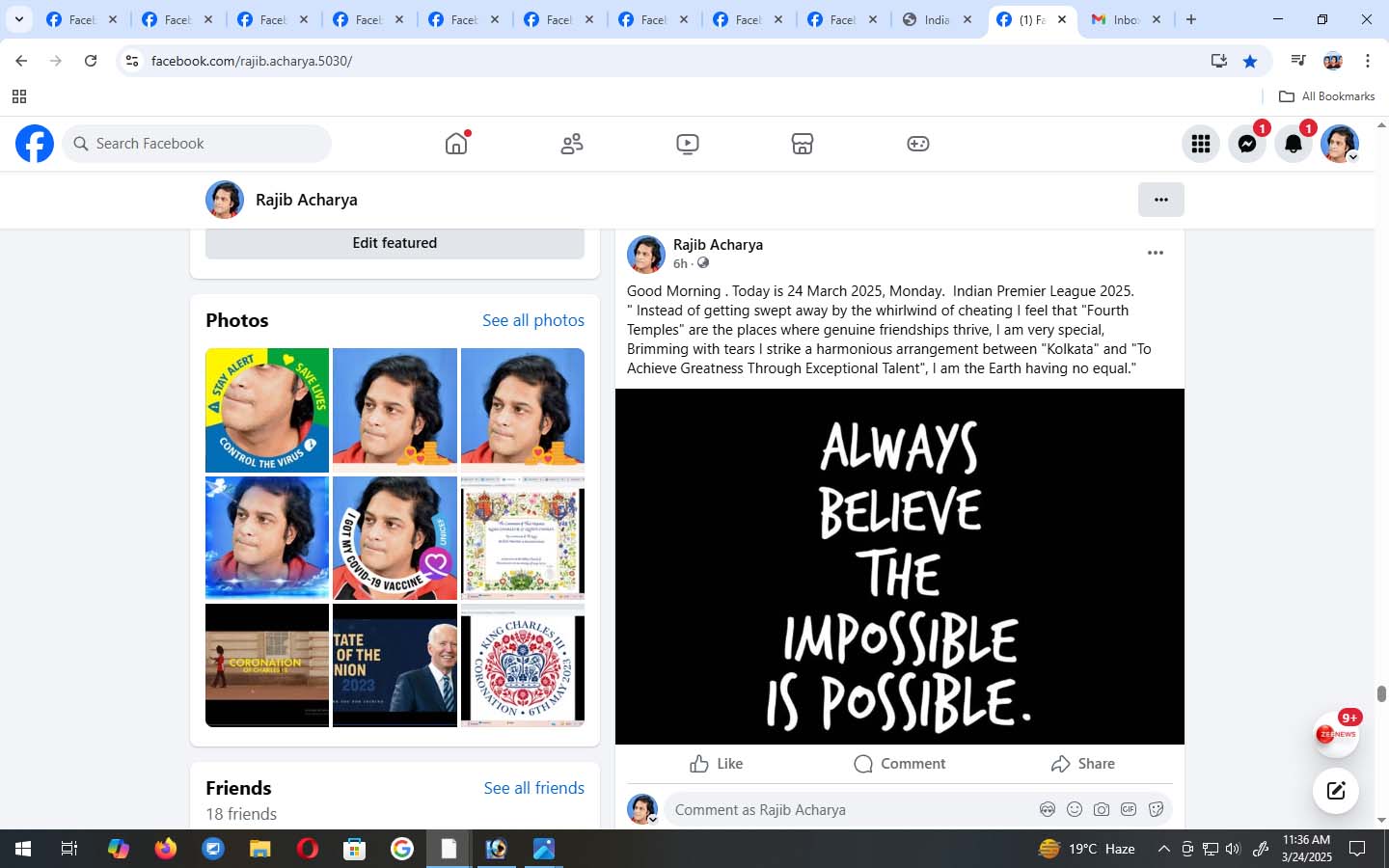Open the King Charles III coronation emblem photo
Screen dimensions: 1389x868
(523, 665)
